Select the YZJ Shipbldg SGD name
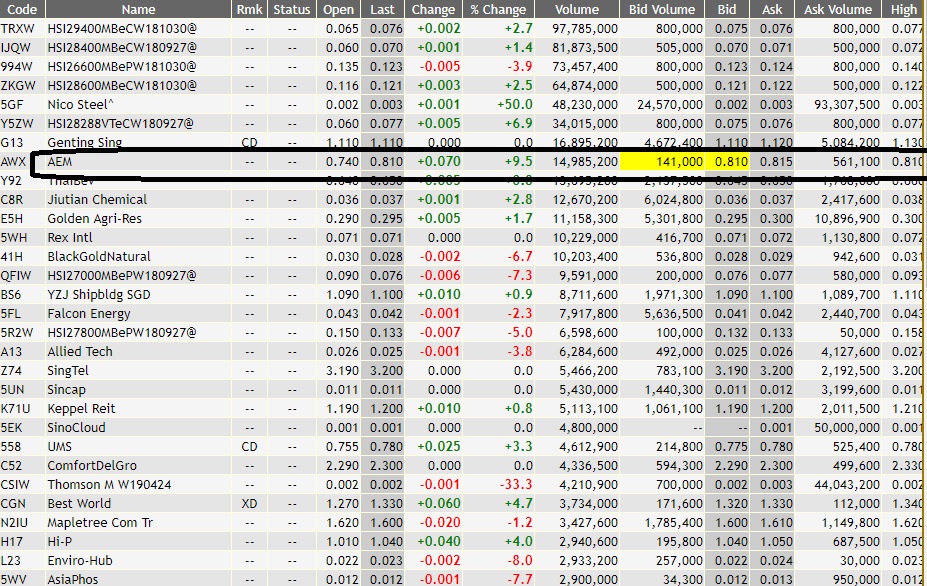Screen dimensions: 927x586 [99, 294]
